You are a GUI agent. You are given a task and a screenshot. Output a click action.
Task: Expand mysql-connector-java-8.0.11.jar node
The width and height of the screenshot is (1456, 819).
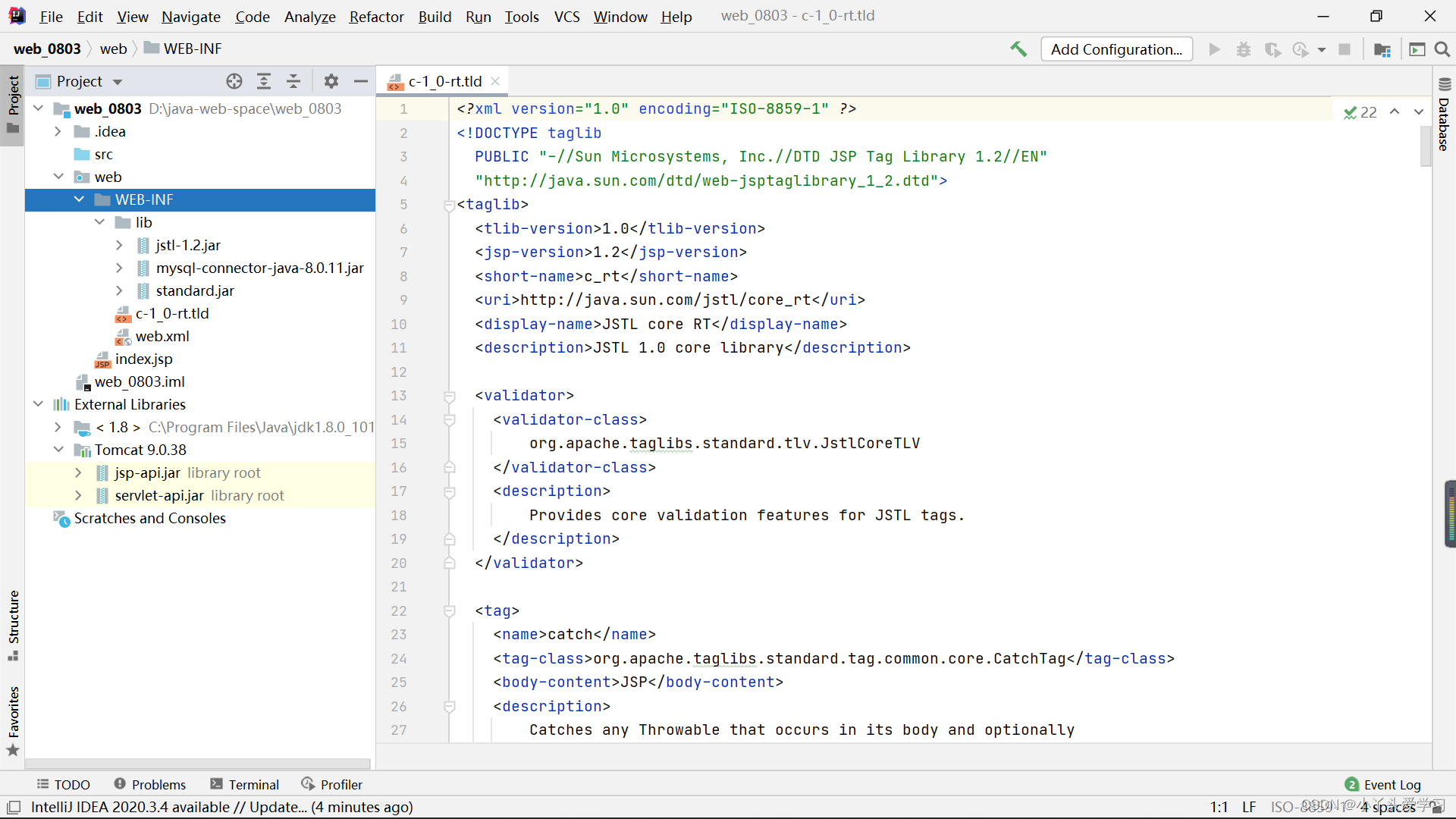pos(120,268)
